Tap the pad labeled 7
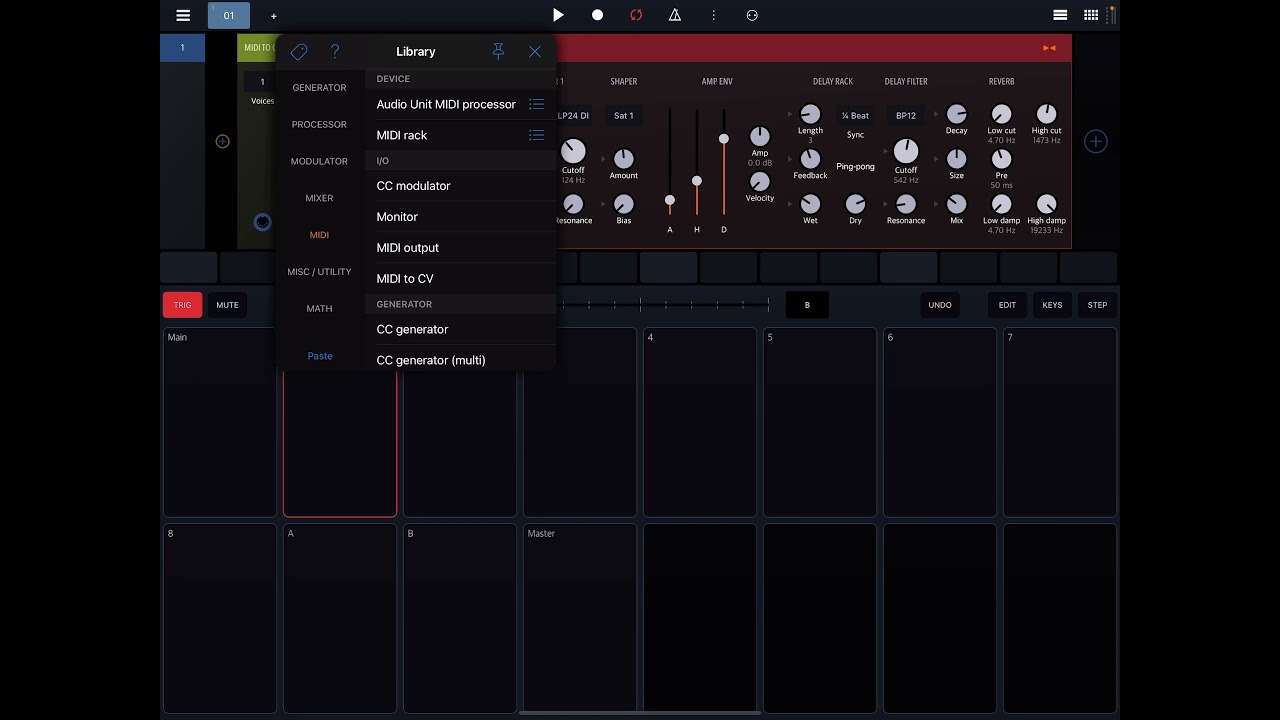Viewport: 1280px width, 720px height. click(x=1060, y=422)
